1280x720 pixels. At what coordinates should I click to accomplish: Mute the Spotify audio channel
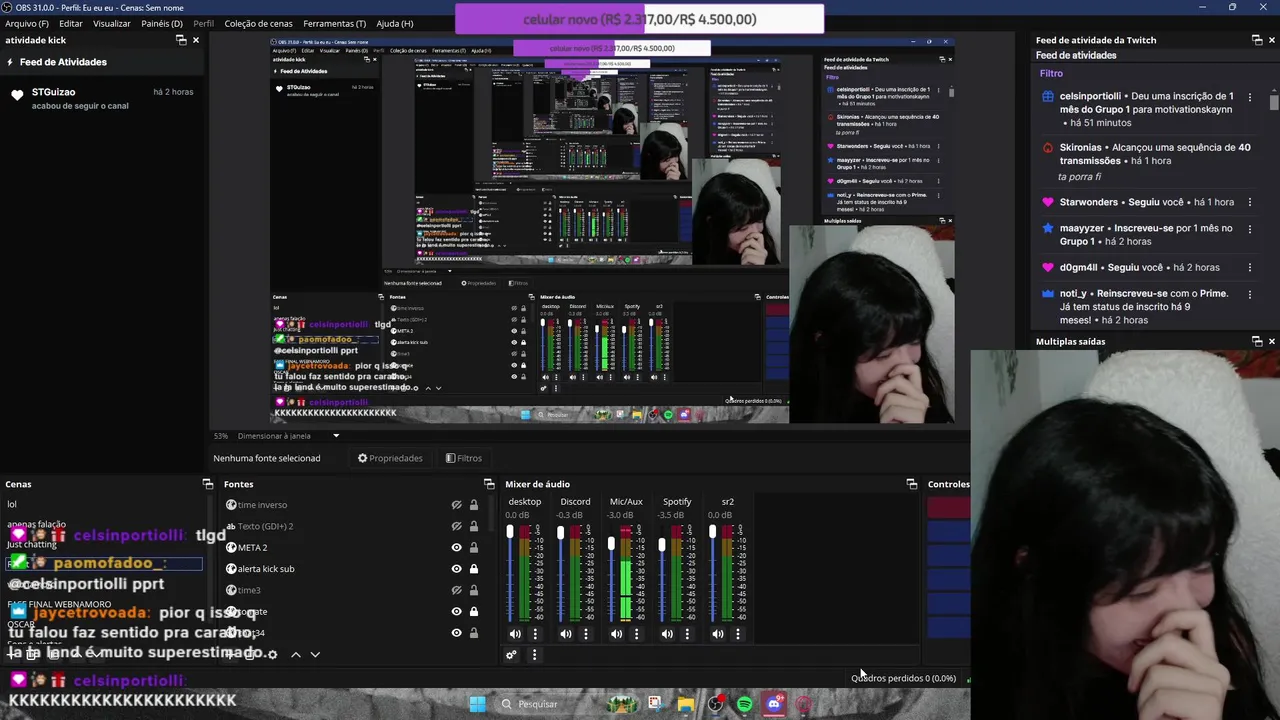(x=667, y=634)
